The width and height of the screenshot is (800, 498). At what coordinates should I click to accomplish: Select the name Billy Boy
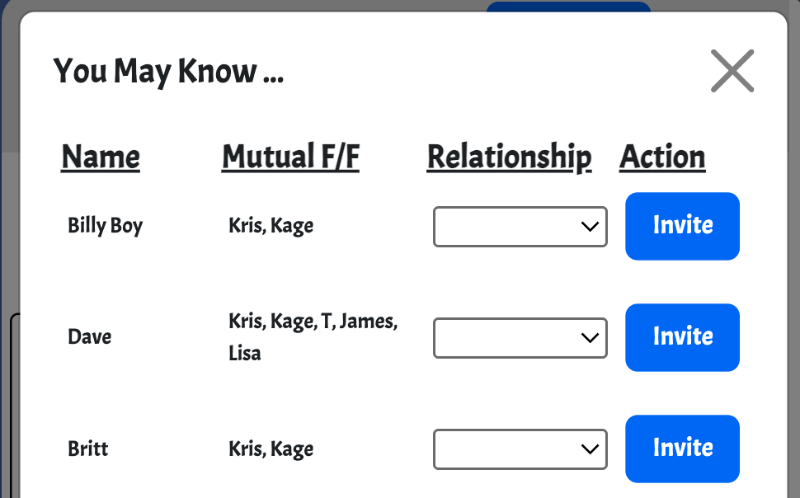pos(105,226)
